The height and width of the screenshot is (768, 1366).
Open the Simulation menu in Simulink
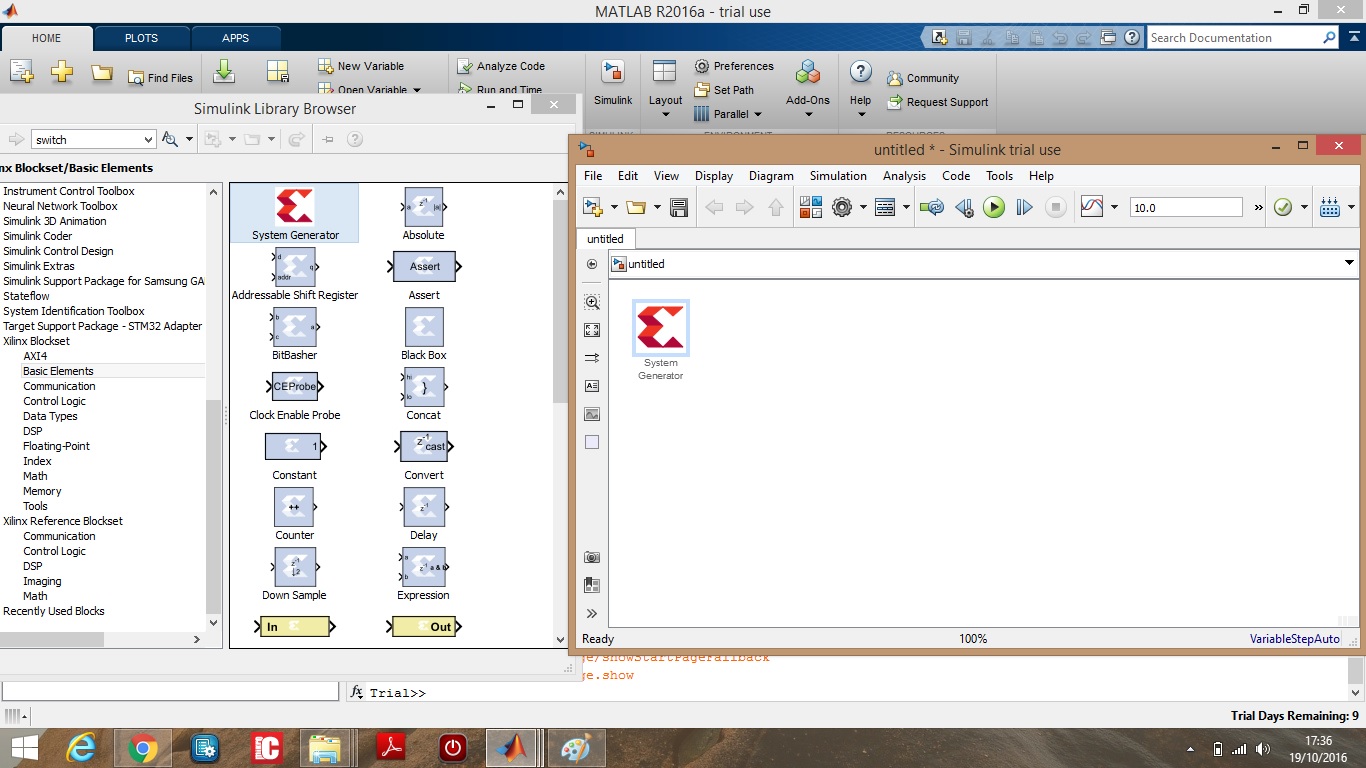click(x=838, y=176)
